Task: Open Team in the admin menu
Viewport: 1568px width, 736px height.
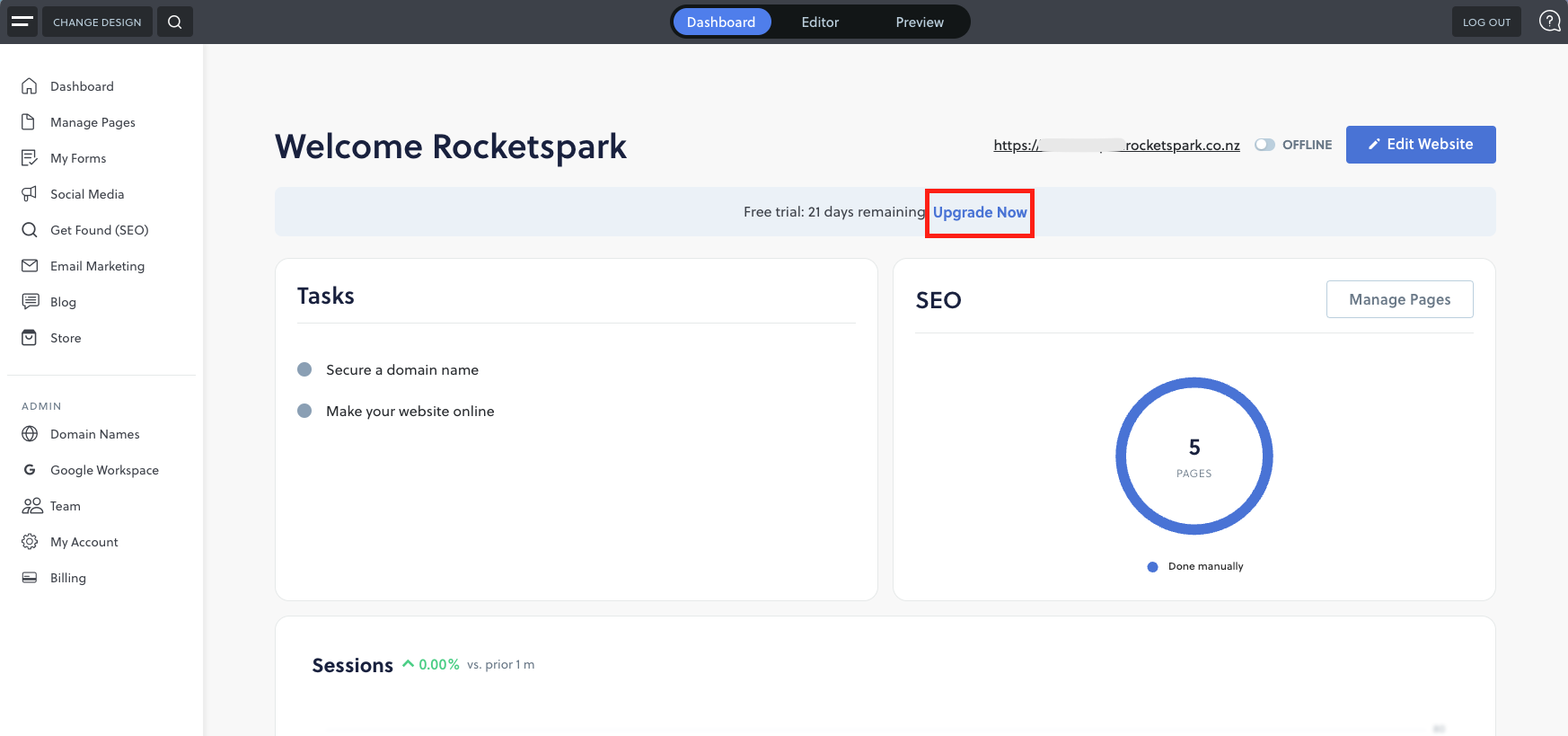Action: [x=66, y=506]
